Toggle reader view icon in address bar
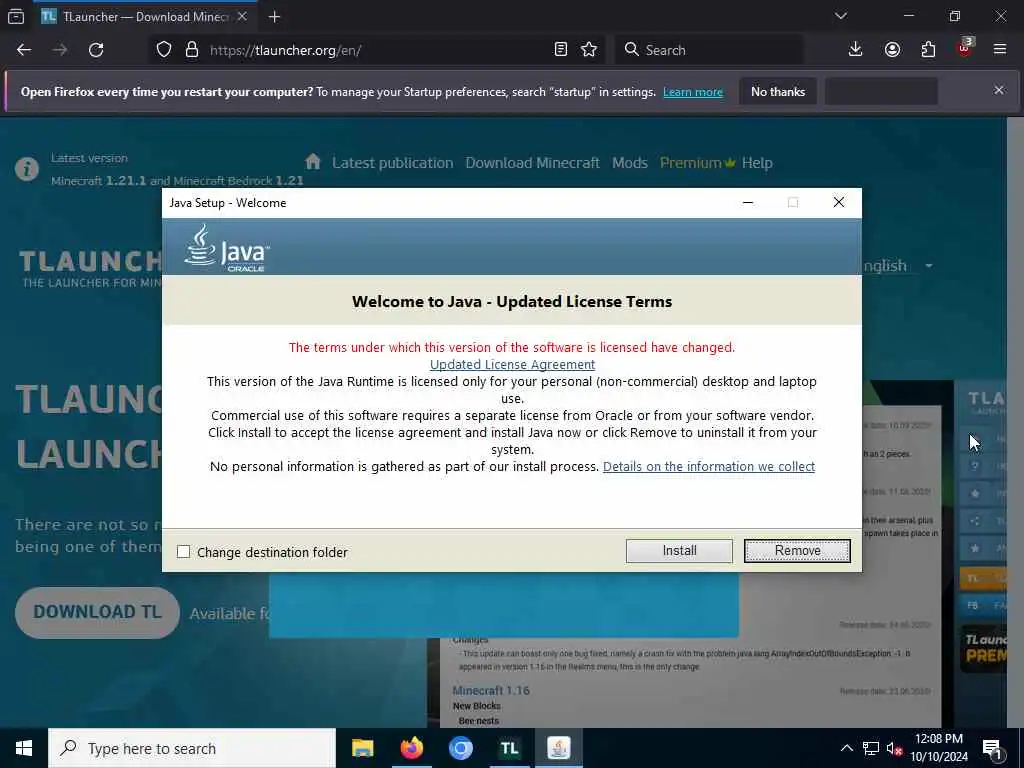This screenshot has width=1024, height=768. [x=560, y=50]
